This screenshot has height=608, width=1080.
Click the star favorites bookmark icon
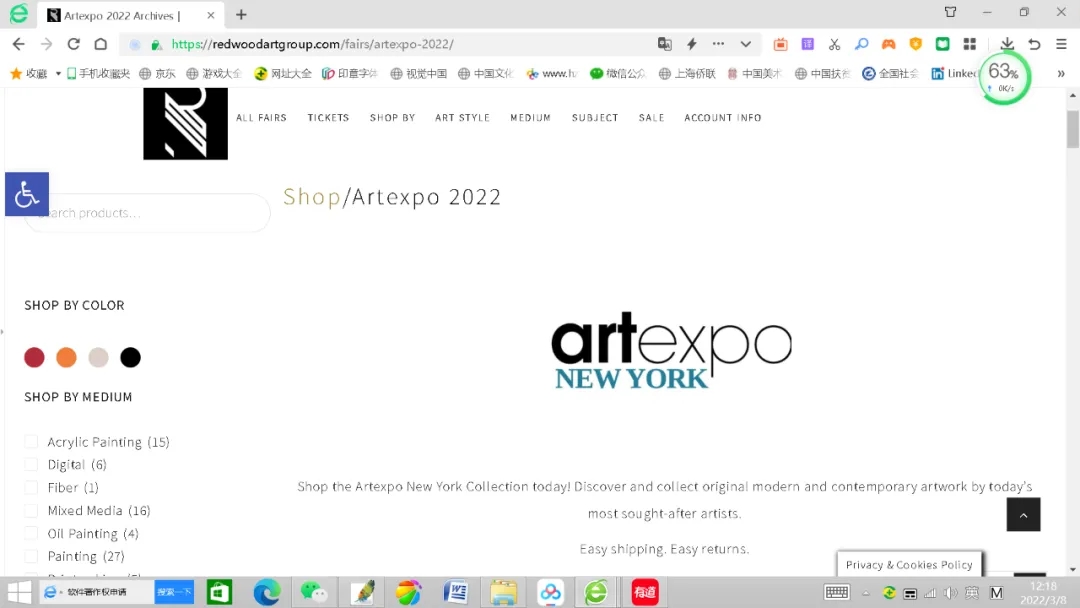(17, 73)
